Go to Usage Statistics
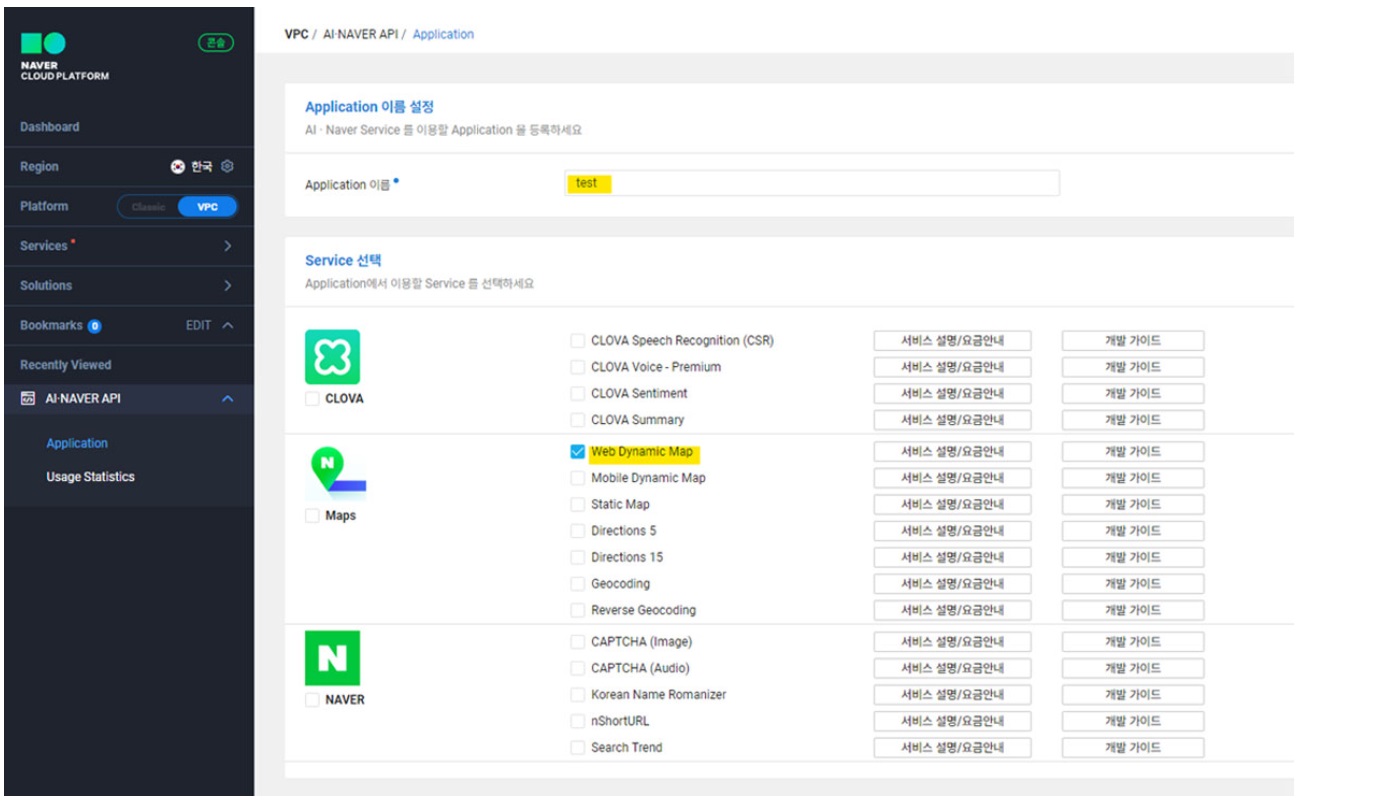The image size is (1373, 802). [90, 477]
